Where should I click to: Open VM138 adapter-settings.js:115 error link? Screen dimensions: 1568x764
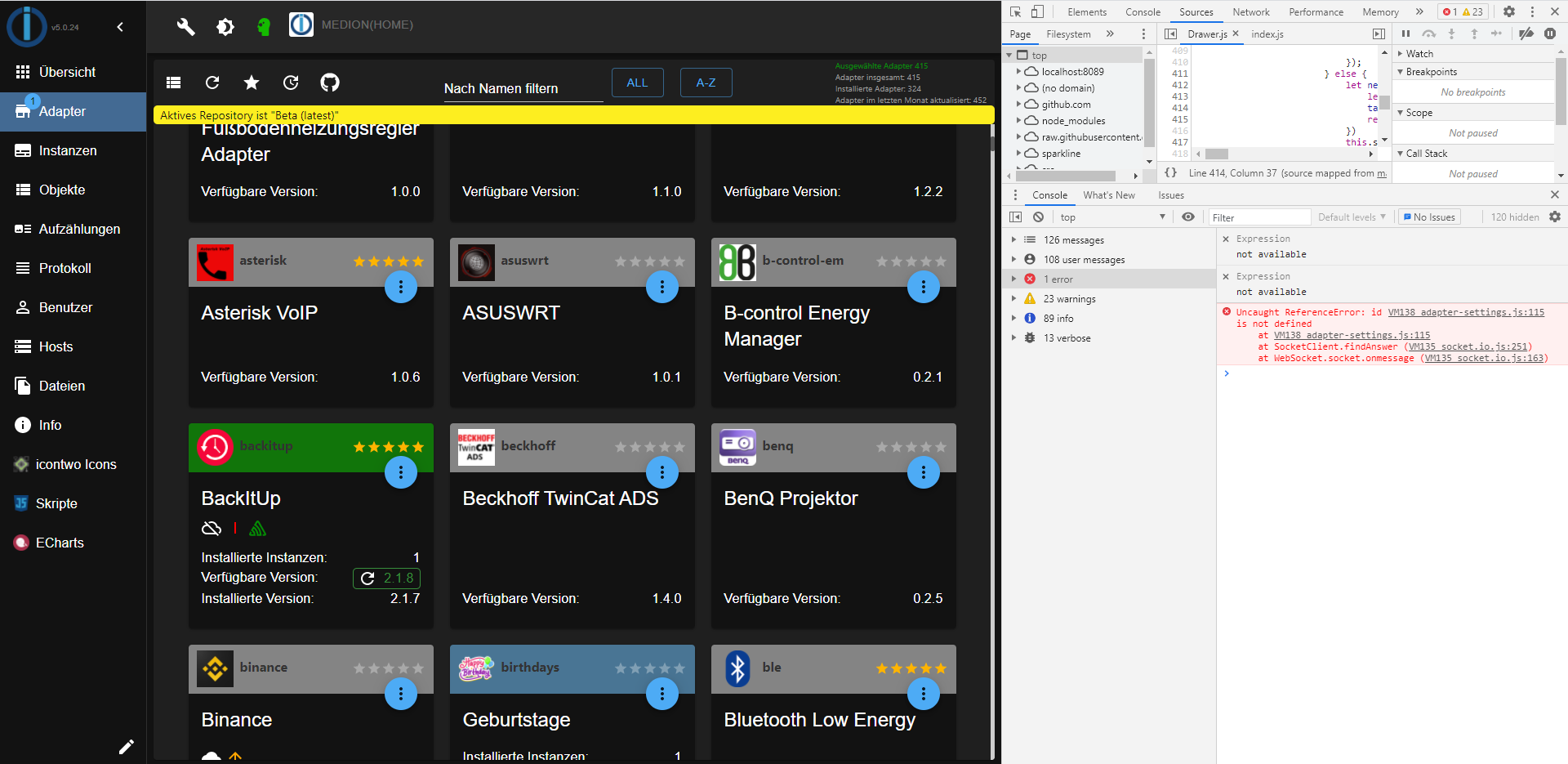[1466, 312]
